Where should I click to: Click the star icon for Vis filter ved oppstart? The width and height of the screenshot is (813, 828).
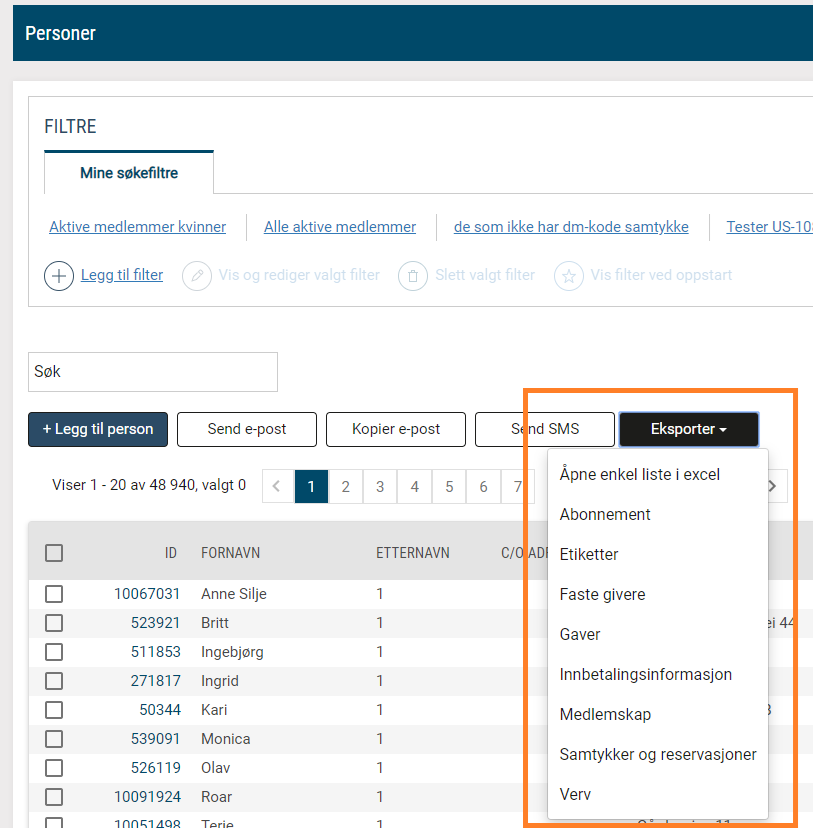coord(569,275)
